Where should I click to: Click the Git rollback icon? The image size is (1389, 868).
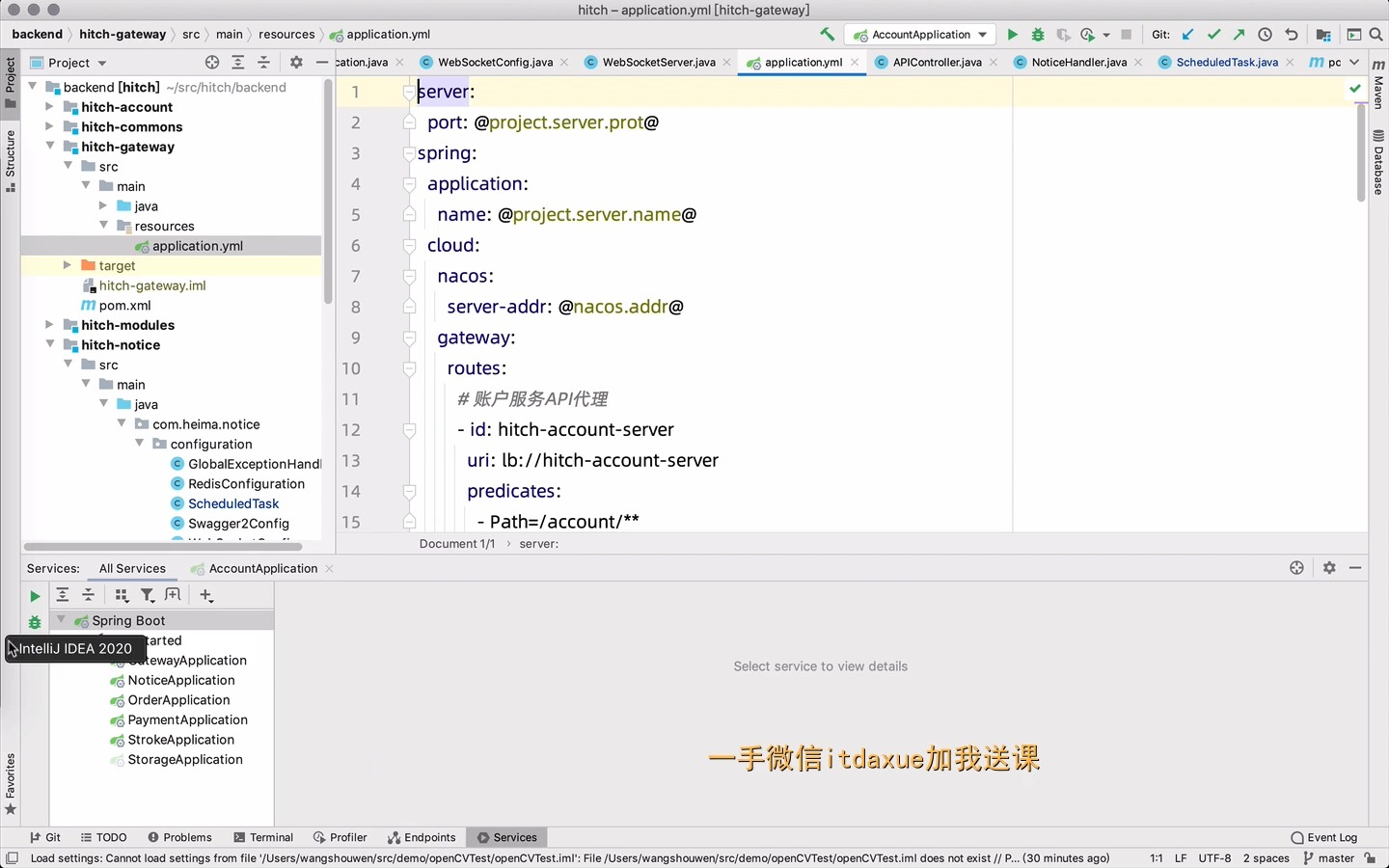coord(1291,34)
